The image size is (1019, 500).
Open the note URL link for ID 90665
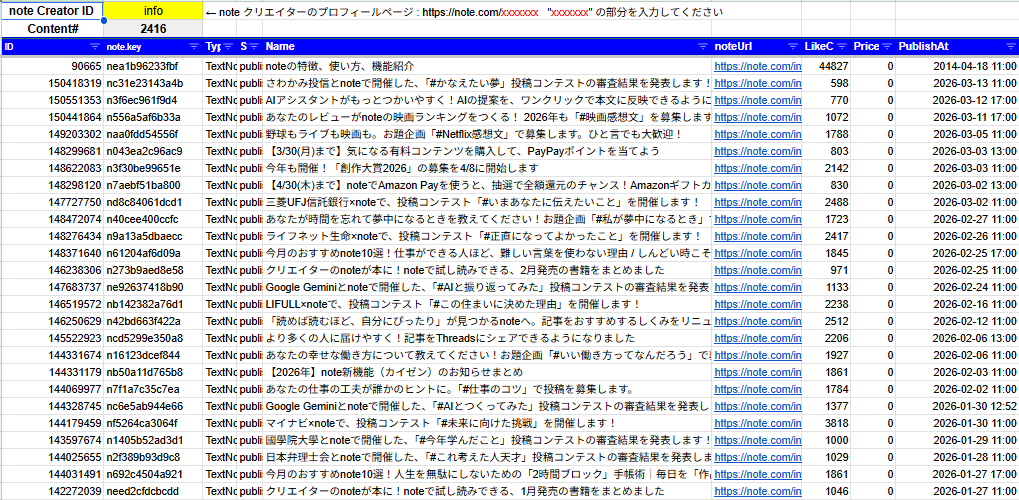pos(757,66)
